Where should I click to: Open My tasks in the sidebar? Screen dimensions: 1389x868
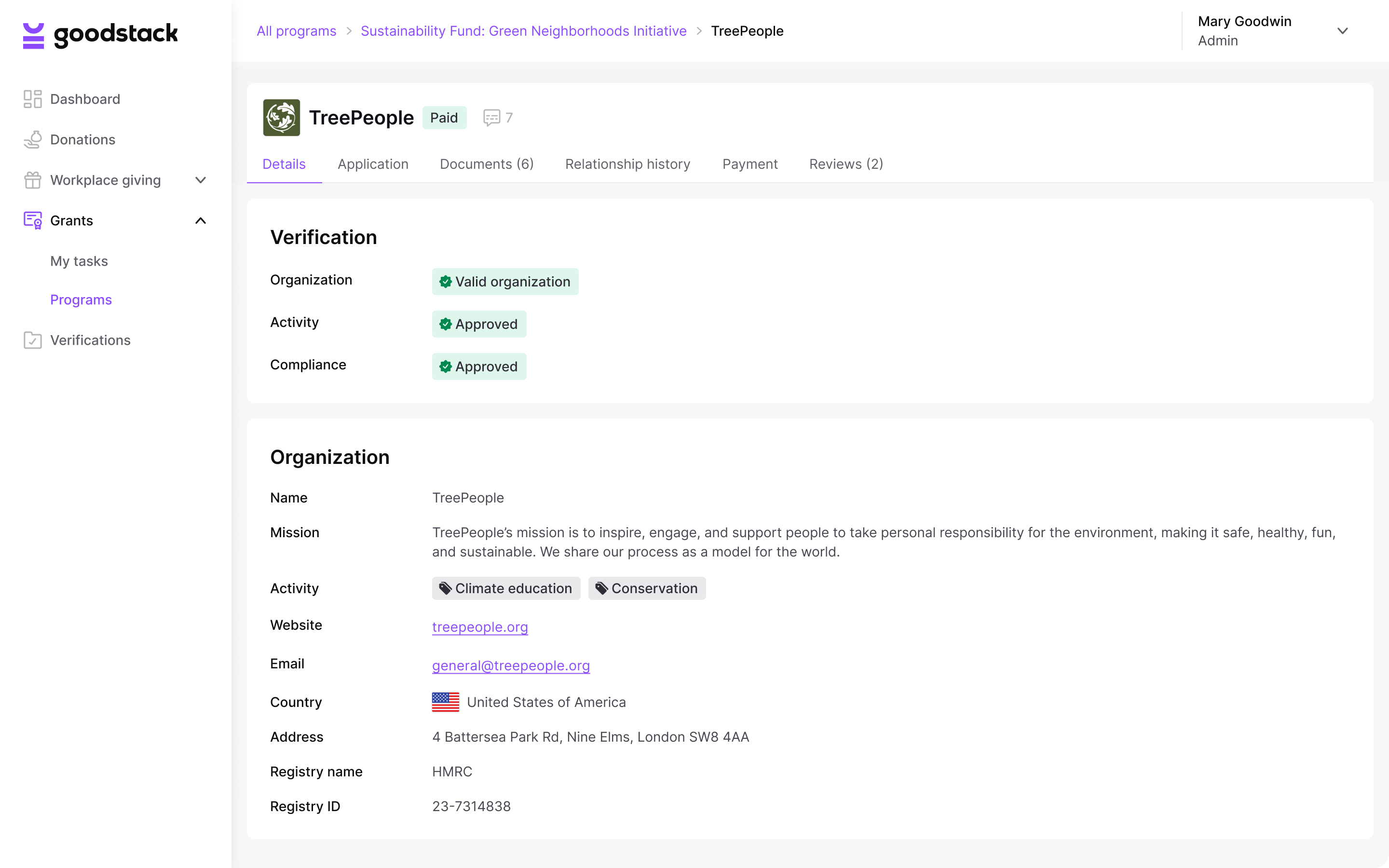coord(79,261)
